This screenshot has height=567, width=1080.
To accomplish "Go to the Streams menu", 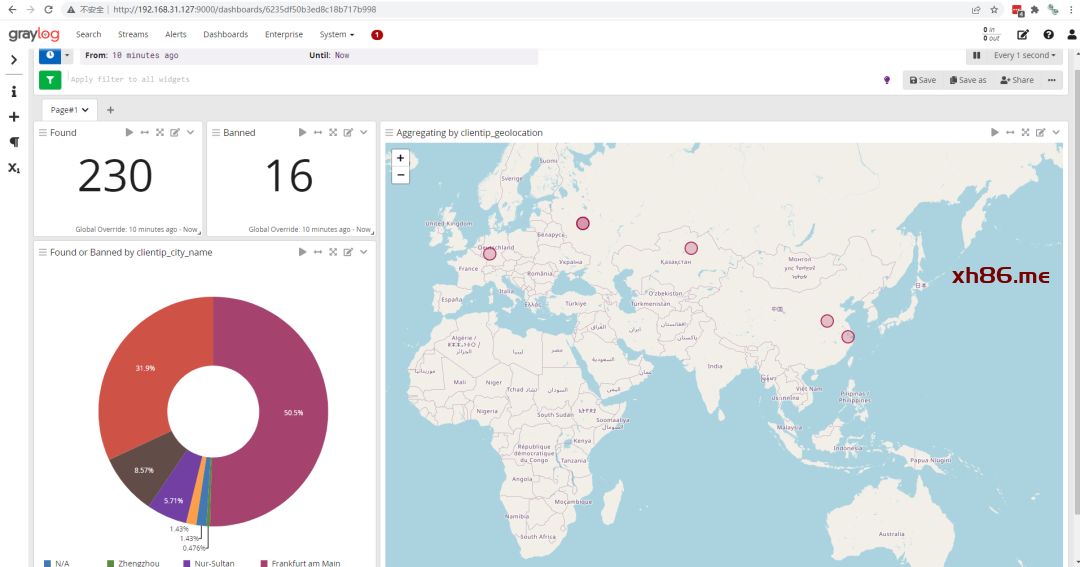I will coord(133,34).
